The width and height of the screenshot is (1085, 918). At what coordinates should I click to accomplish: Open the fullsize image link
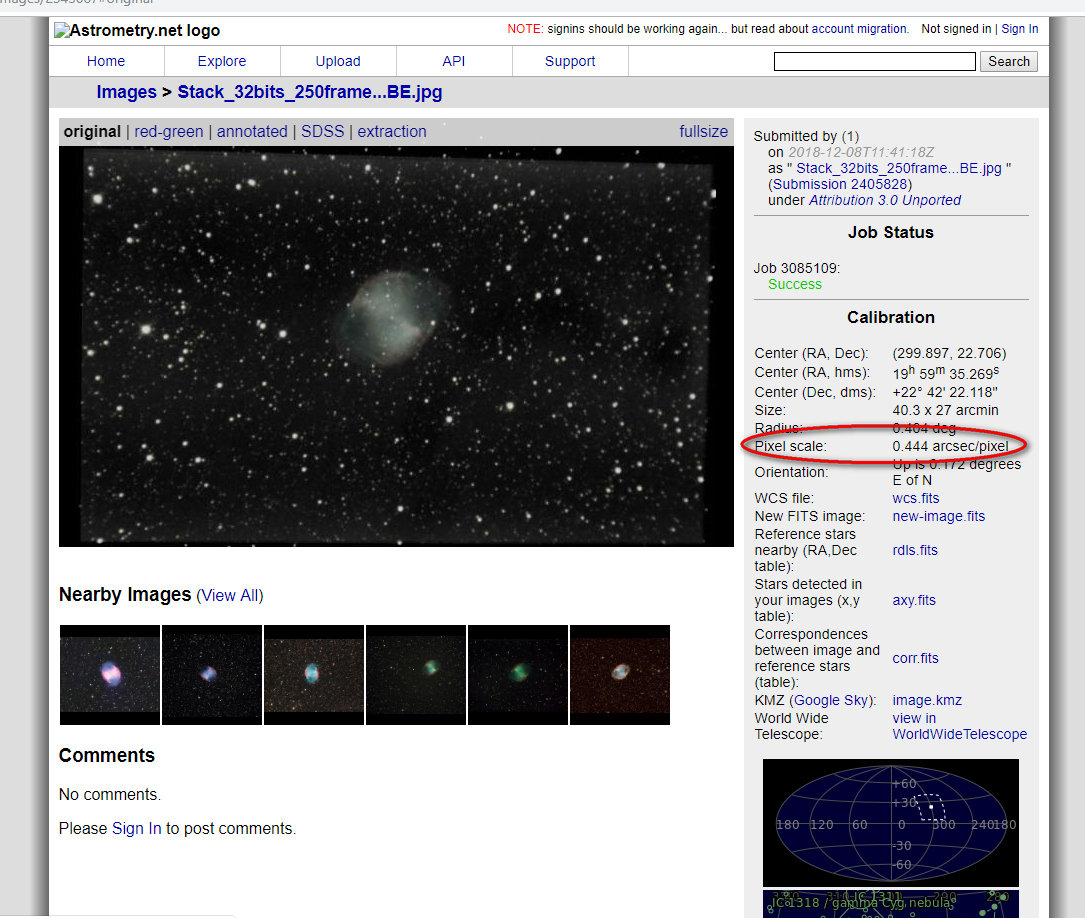point(703,131)
